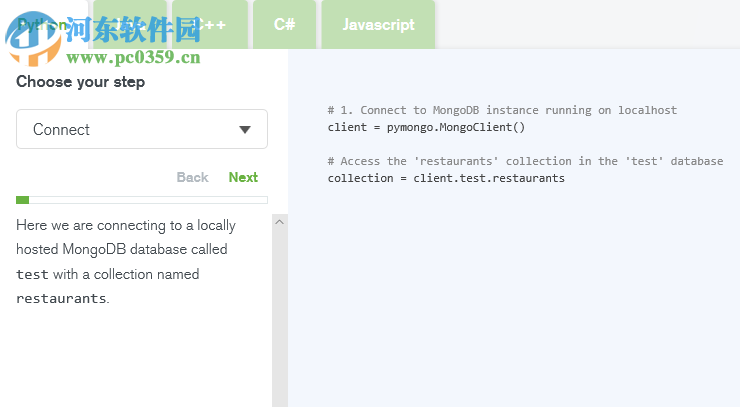
Task: Switch to the C++ language tab
Action: coord(210,25)
